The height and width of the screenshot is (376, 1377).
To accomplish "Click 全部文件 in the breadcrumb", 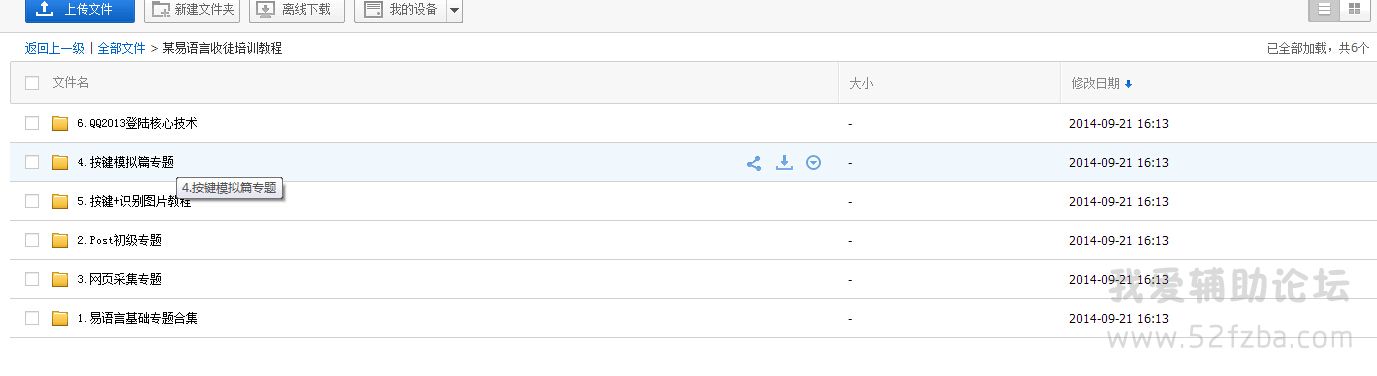I will tap(121, 48).
